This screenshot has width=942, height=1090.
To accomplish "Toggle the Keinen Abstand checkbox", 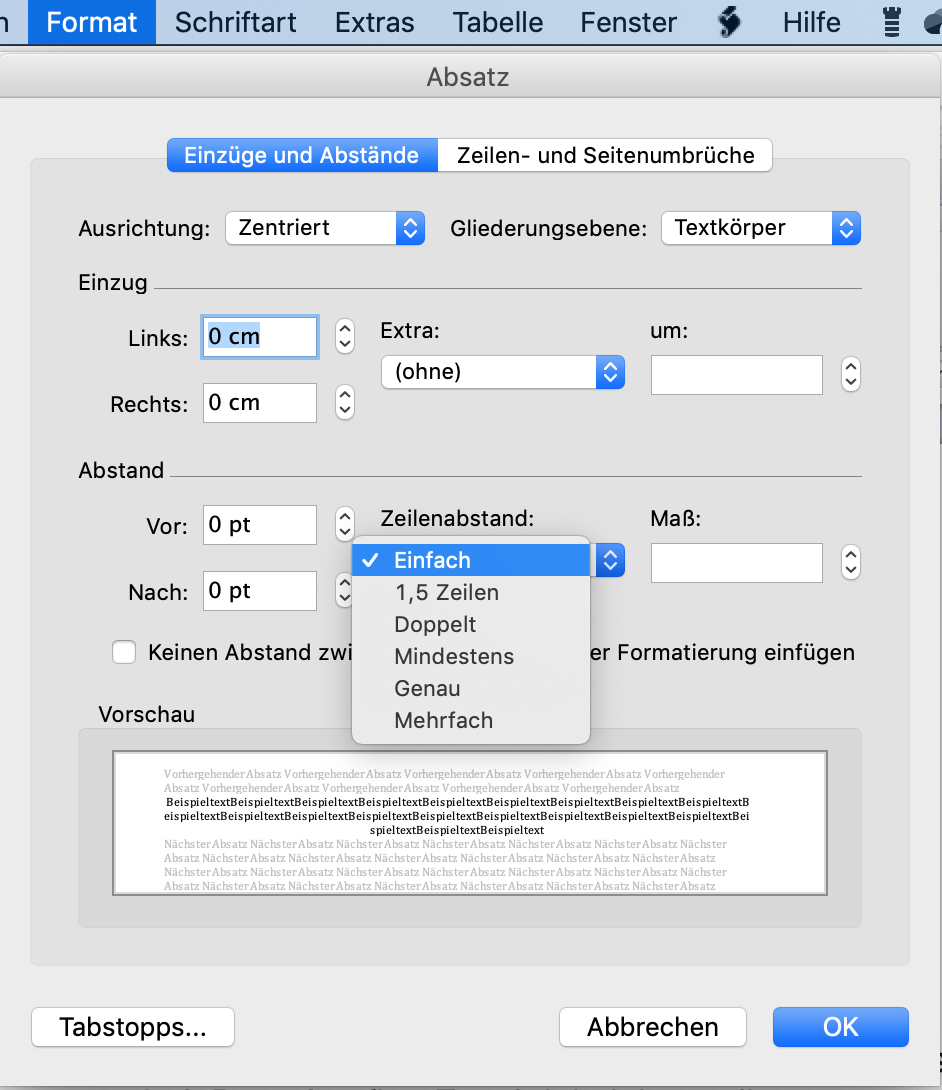I will tap(124, 652).
